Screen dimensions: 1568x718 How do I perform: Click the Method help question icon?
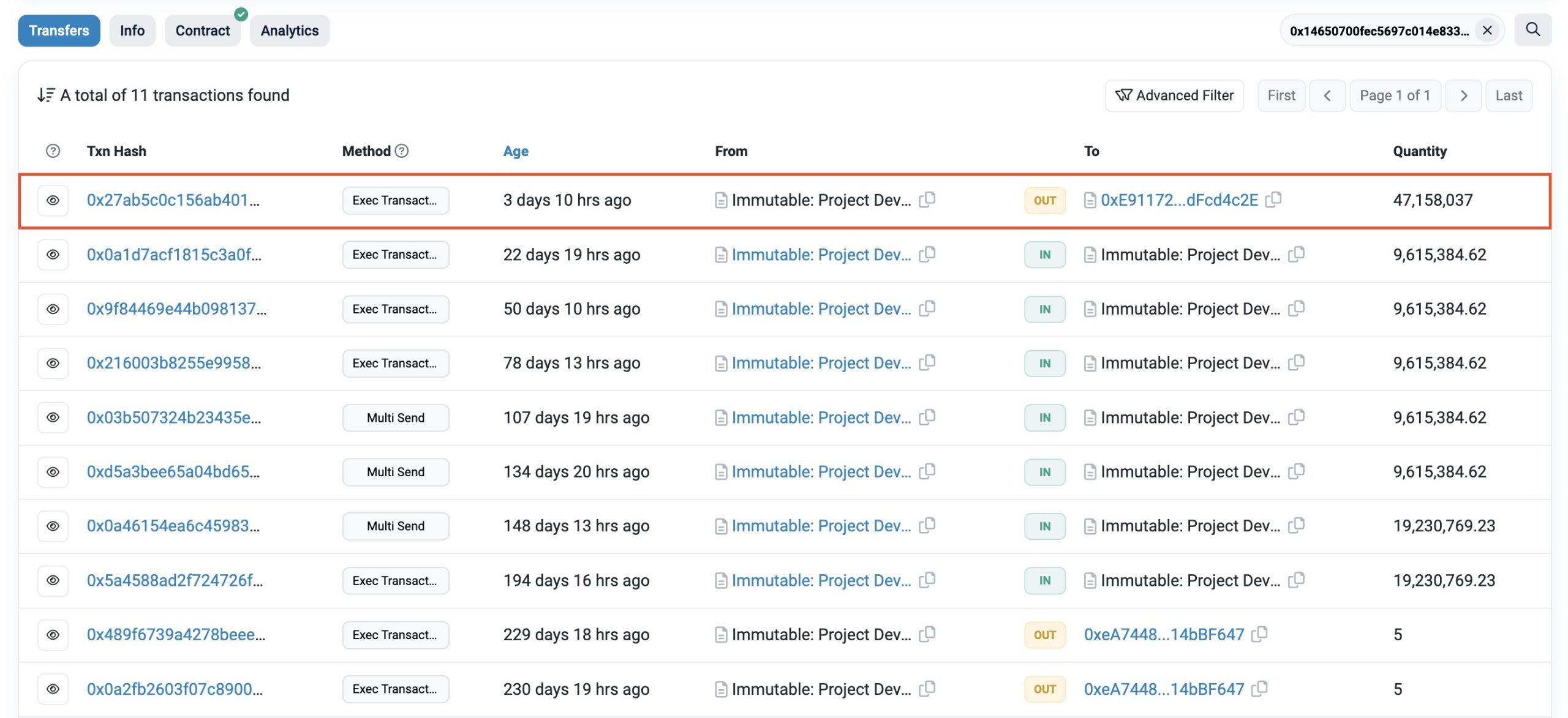[x=402, y=151]
